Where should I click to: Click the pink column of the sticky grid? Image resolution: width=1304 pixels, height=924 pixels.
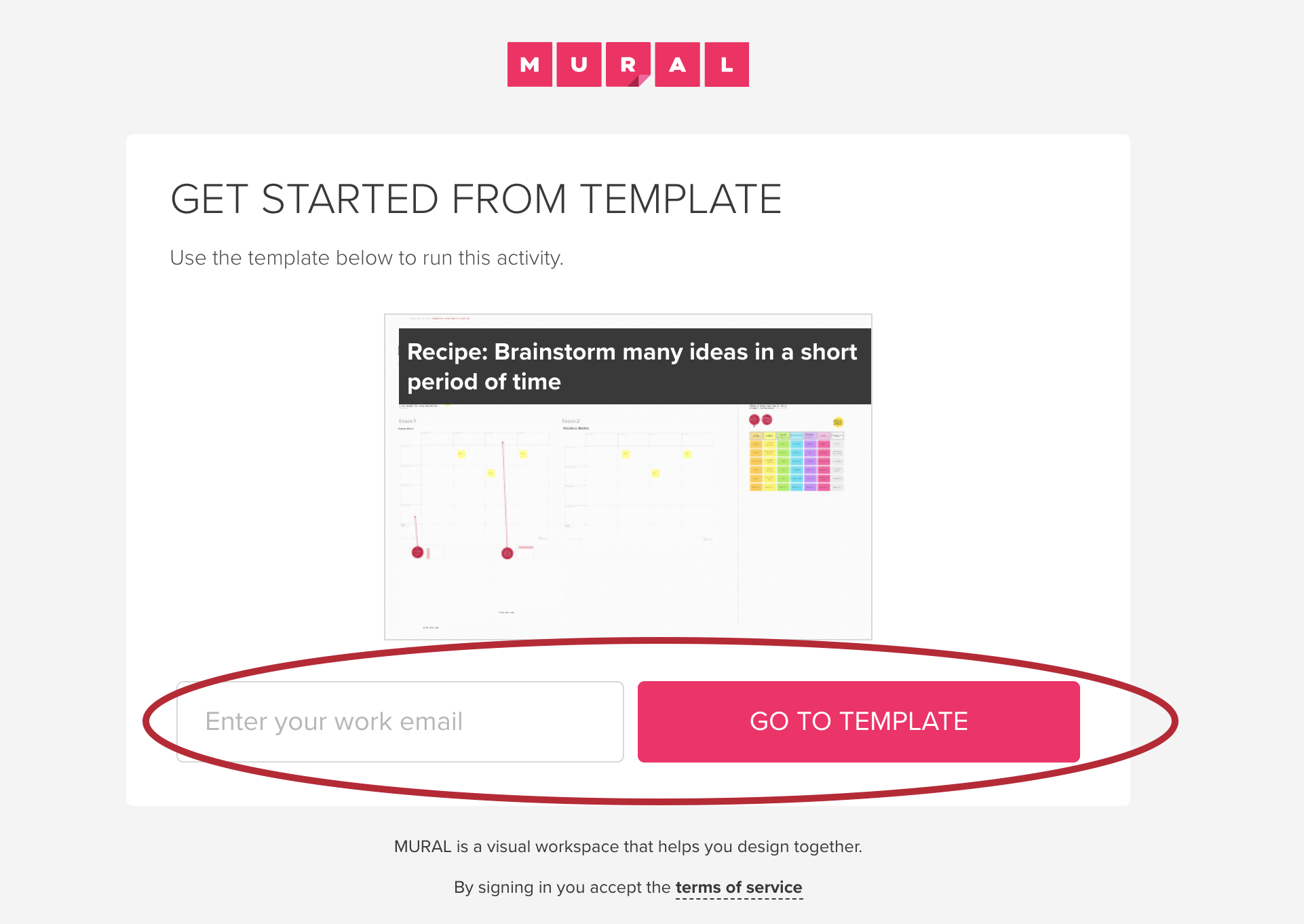[824, 461]
